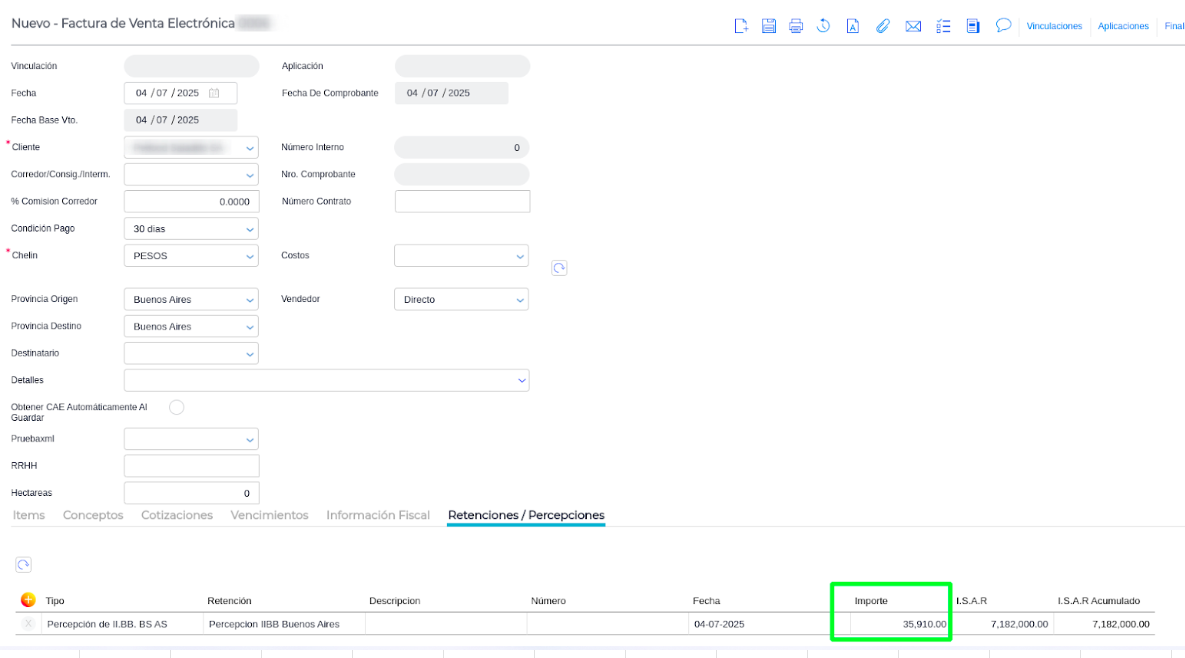Click the Percepción de II.BB. BS AS cell
This screenshot has width=1185, height=658.
tap(122, 624)
